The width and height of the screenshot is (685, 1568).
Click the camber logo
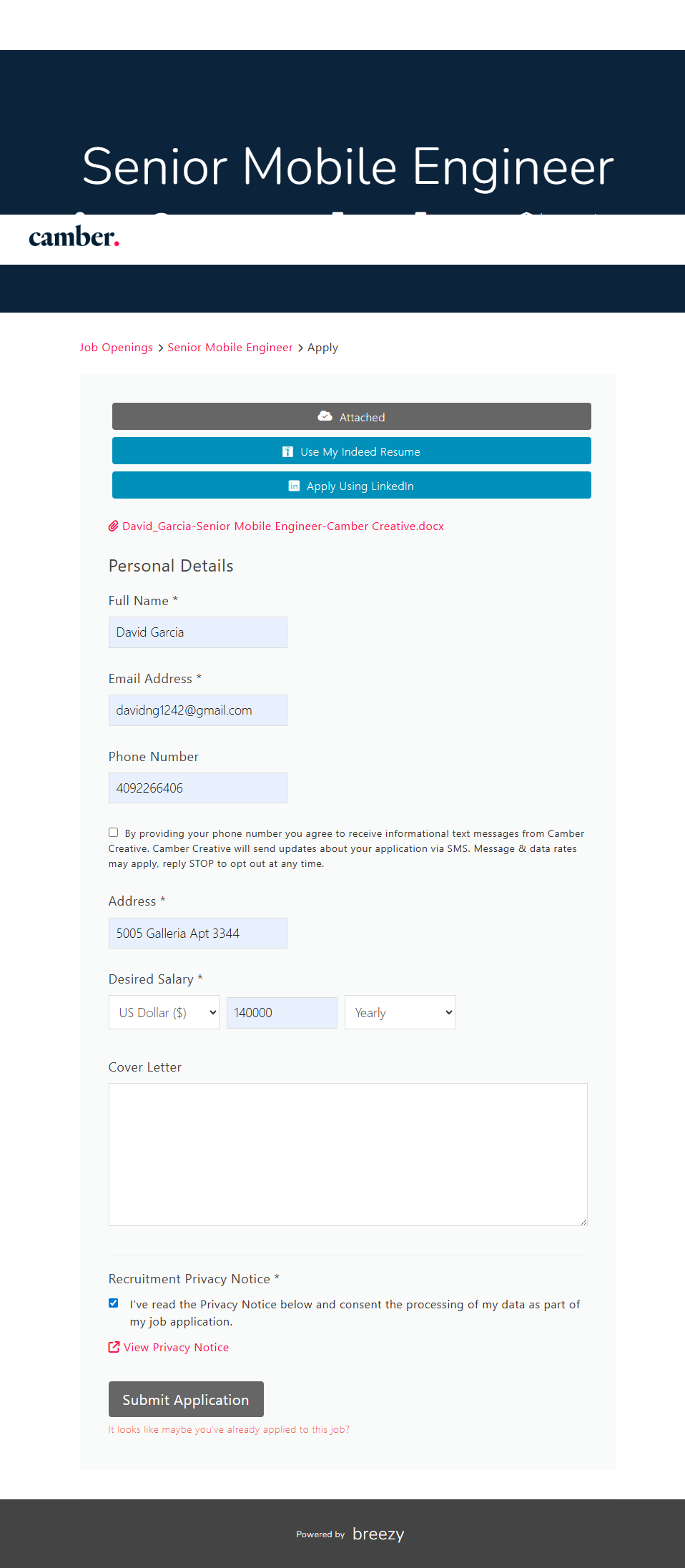point(74,237)
